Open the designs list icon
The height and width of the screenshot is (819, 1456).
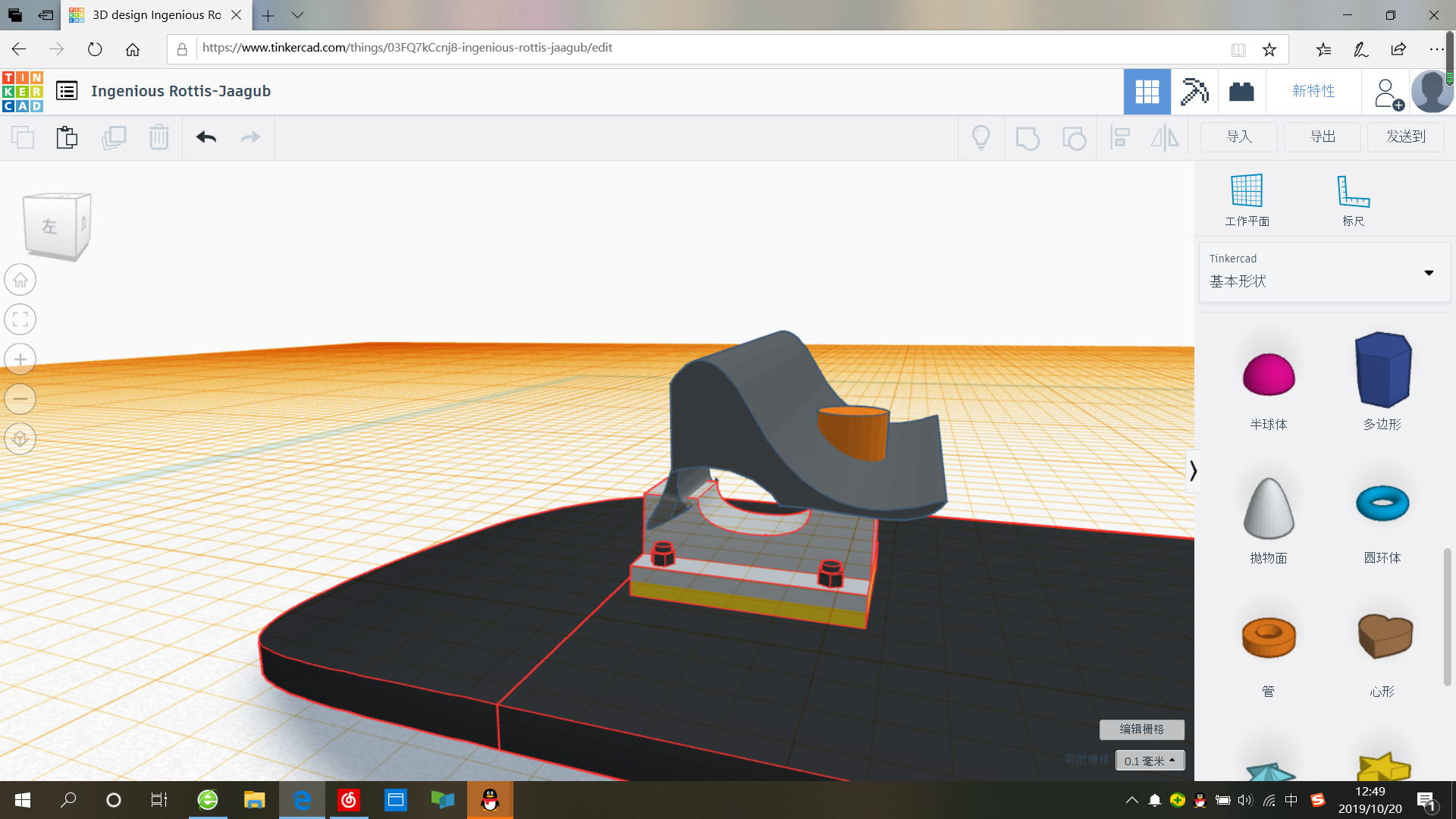[x=67, y=91]
